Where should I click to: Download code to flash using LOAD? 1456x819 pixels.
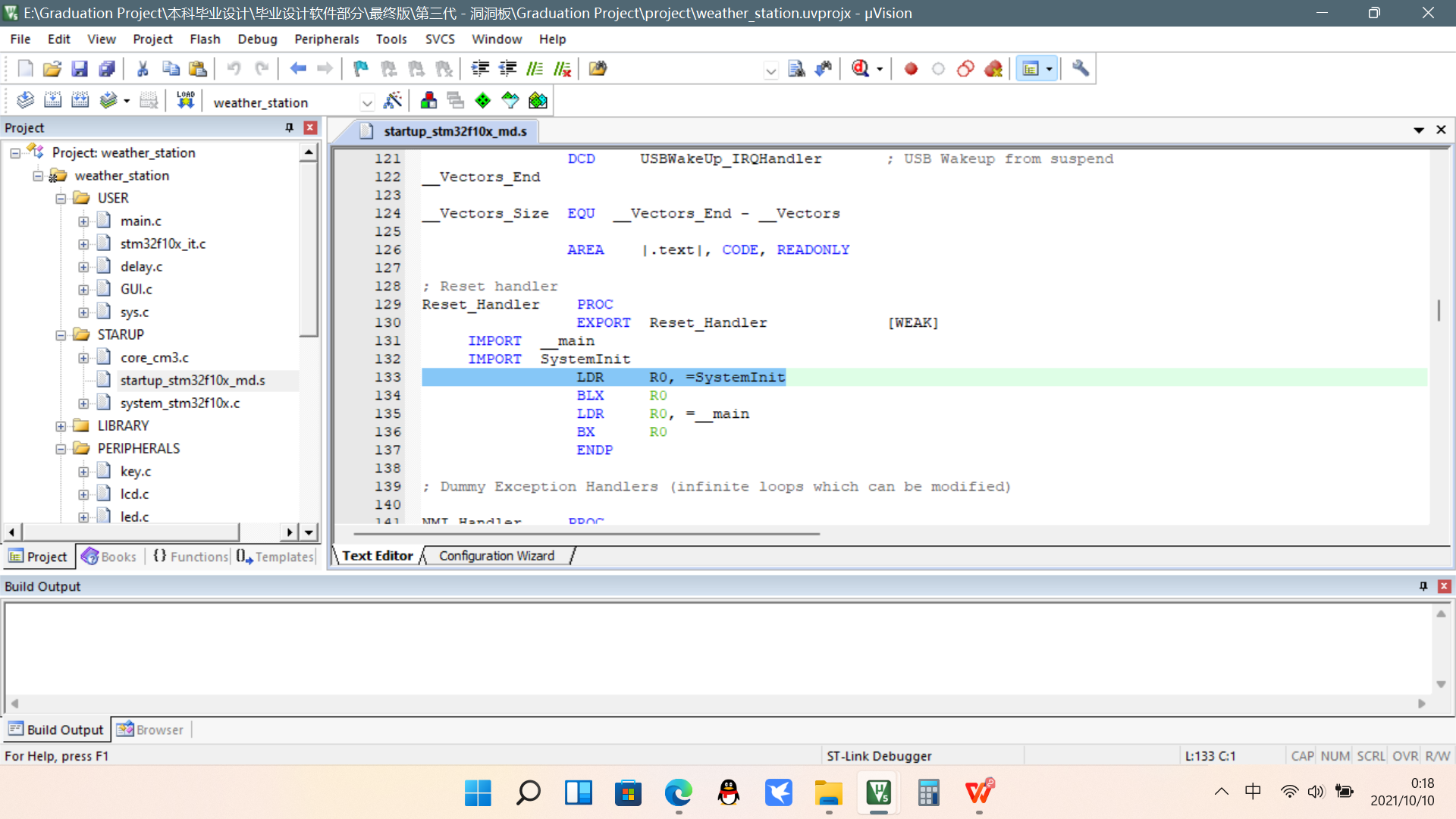click(185, 99)
